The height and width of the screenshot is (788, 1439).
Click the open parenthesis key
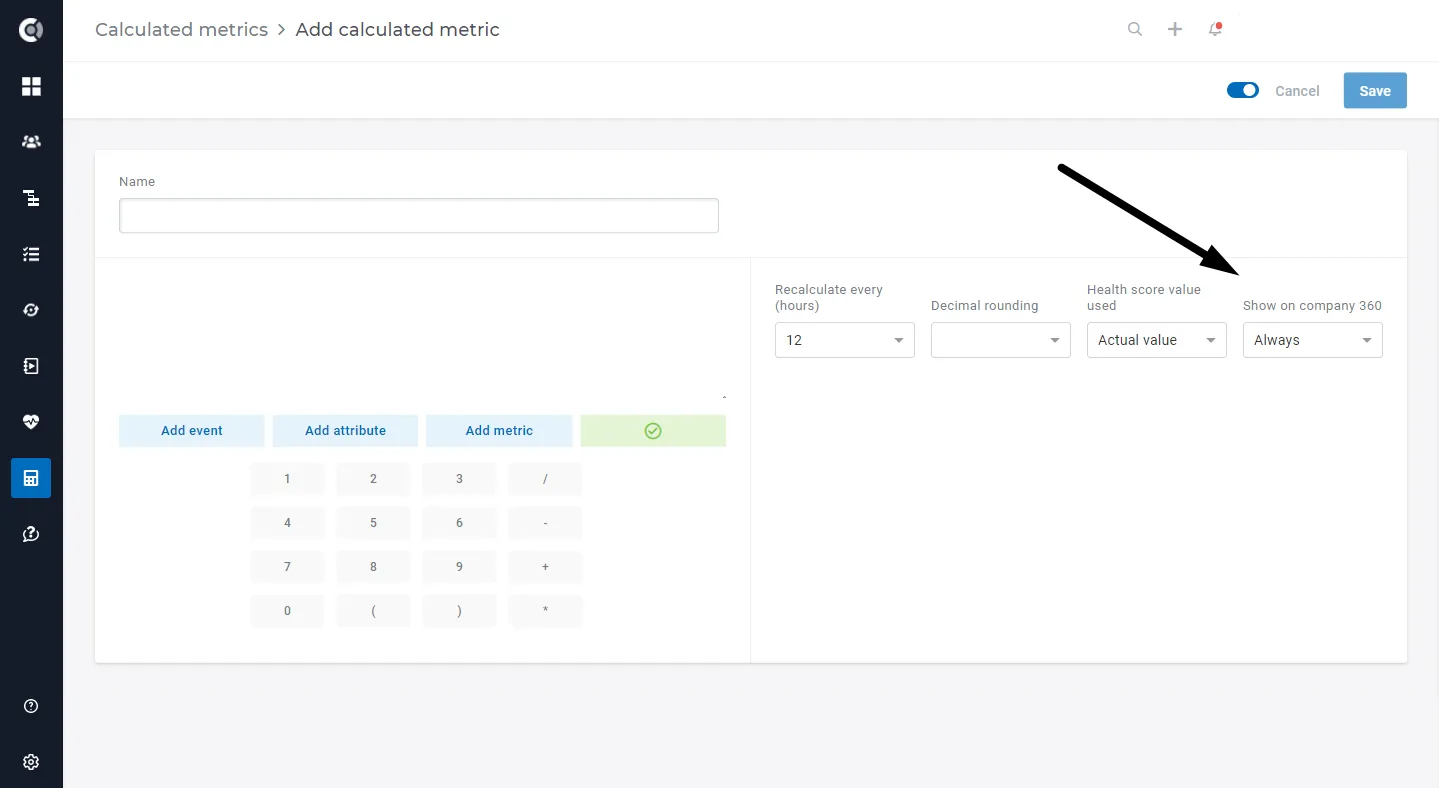(x=373, y=611)
